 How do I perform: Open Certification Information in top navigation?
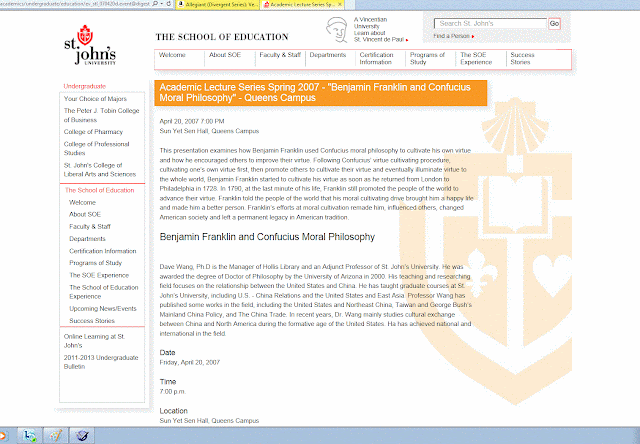(x=376, y=58)
